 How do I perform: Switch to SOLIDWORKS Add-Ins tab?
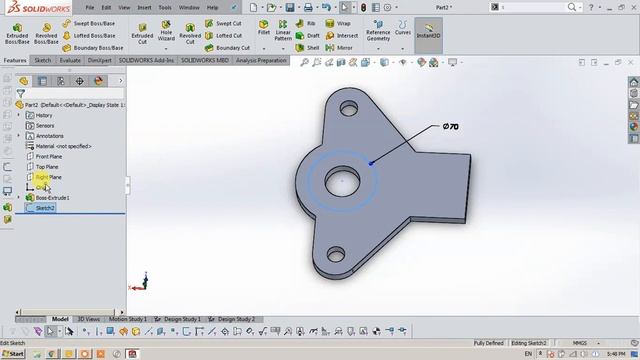pyautogui.click(x=146, y=60)
